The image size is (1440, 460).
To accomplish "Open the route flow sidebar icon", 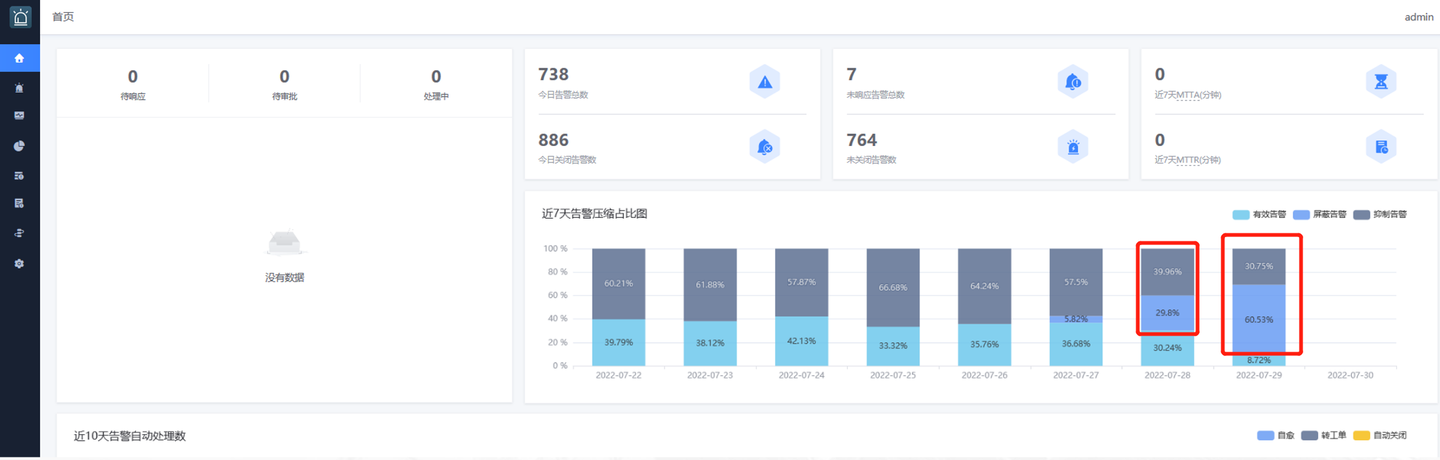I will point(20,233).
